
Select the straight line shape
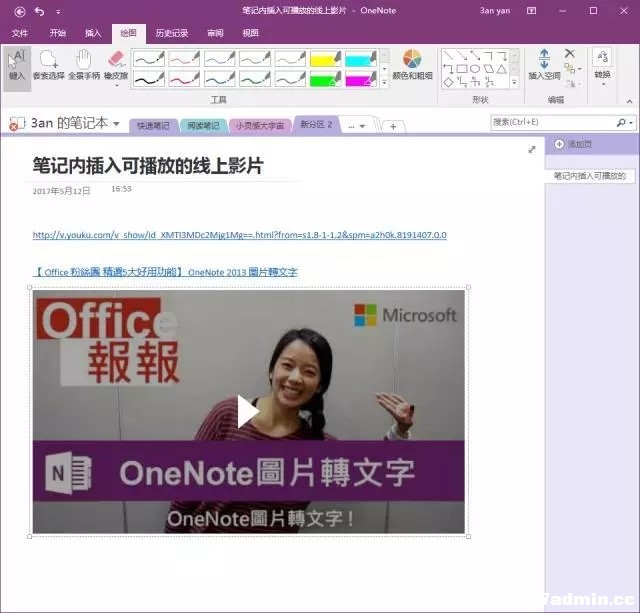point(449,56)
